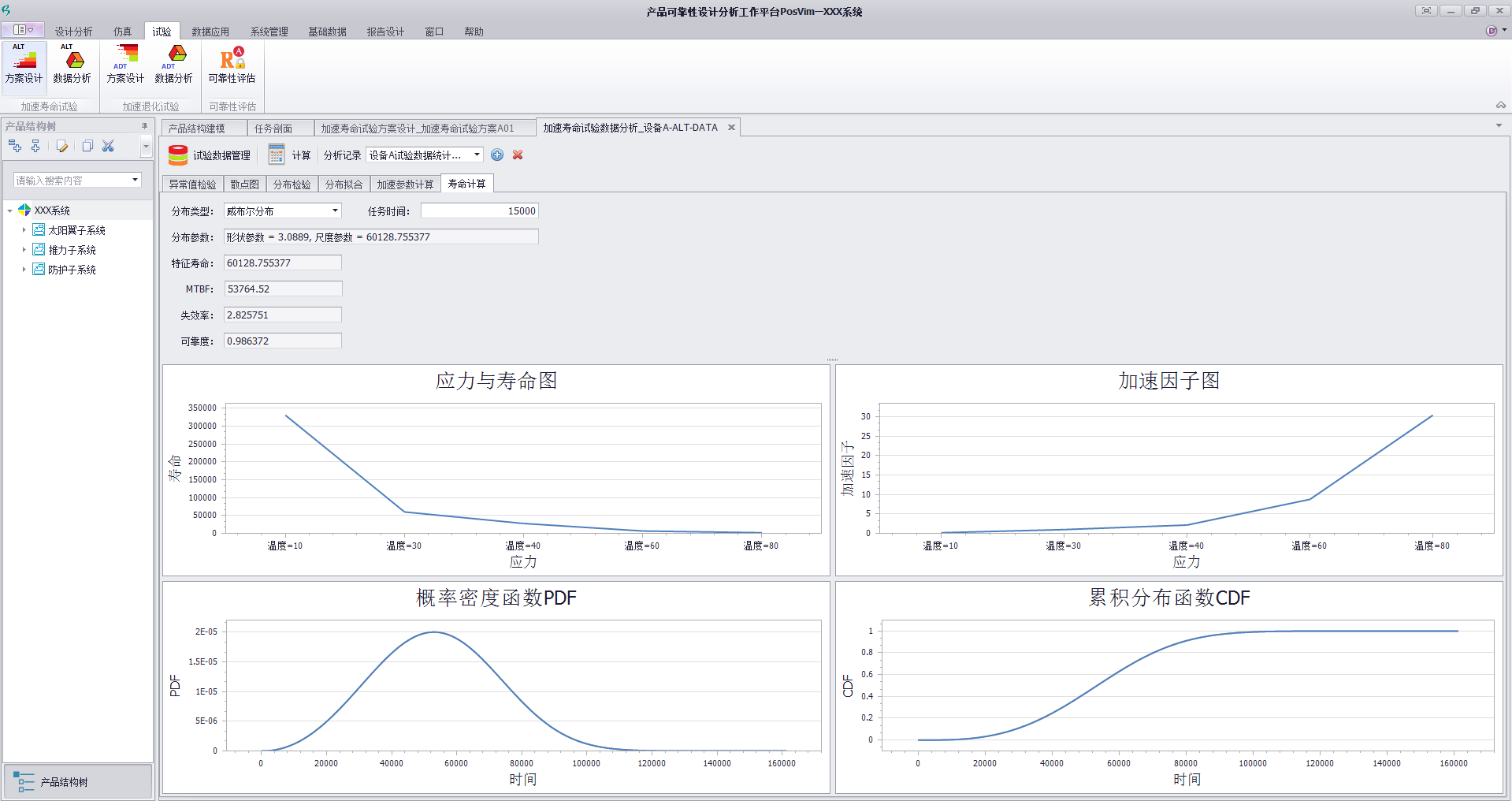Viewport: 1512px width, 801px height.
Task: Collapse the XXX系统 root node
Action: click(10, 210)
